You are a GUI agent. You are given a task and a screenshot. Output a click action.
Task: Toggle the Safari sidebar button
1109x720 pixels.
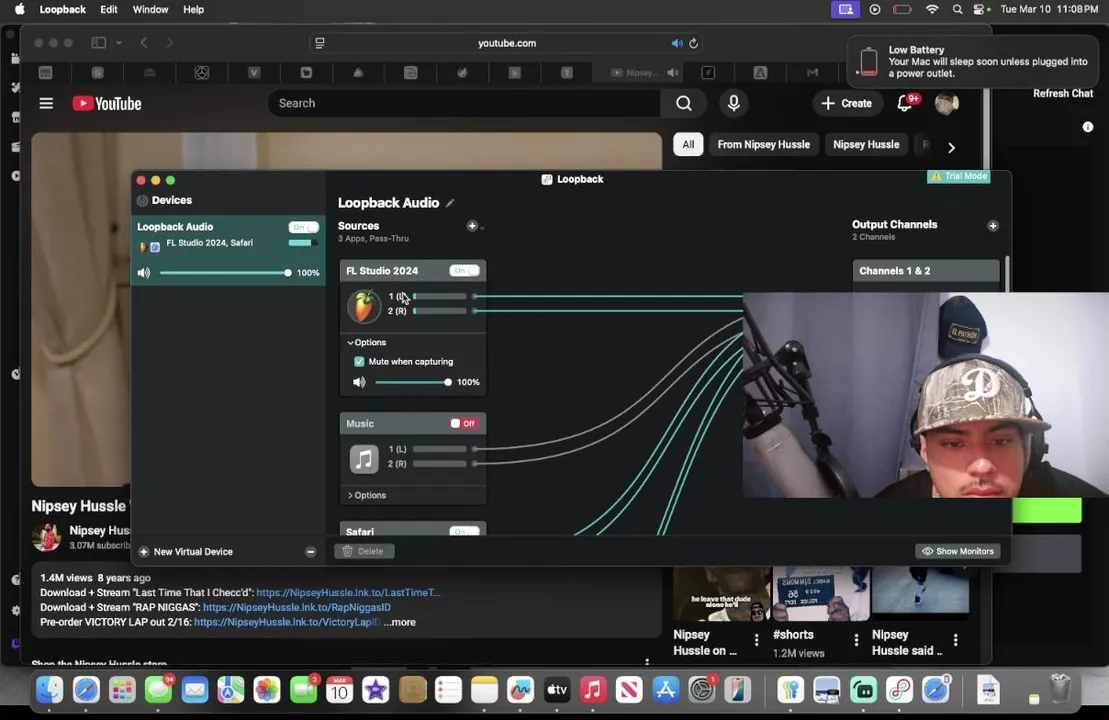[x=98, y=42]
